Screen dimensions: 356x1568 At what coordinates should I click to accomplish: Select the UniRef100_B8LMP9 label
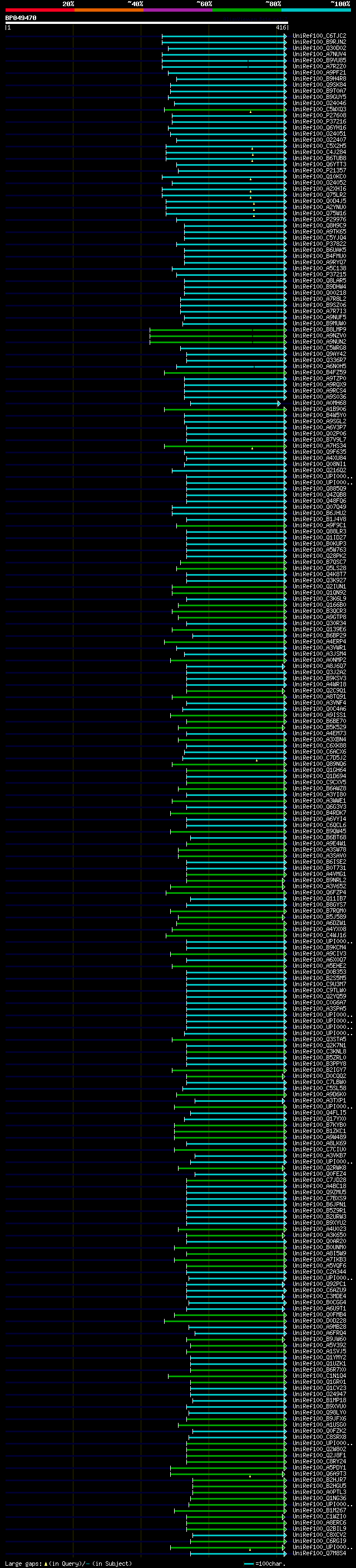click(x=319, y=330)
